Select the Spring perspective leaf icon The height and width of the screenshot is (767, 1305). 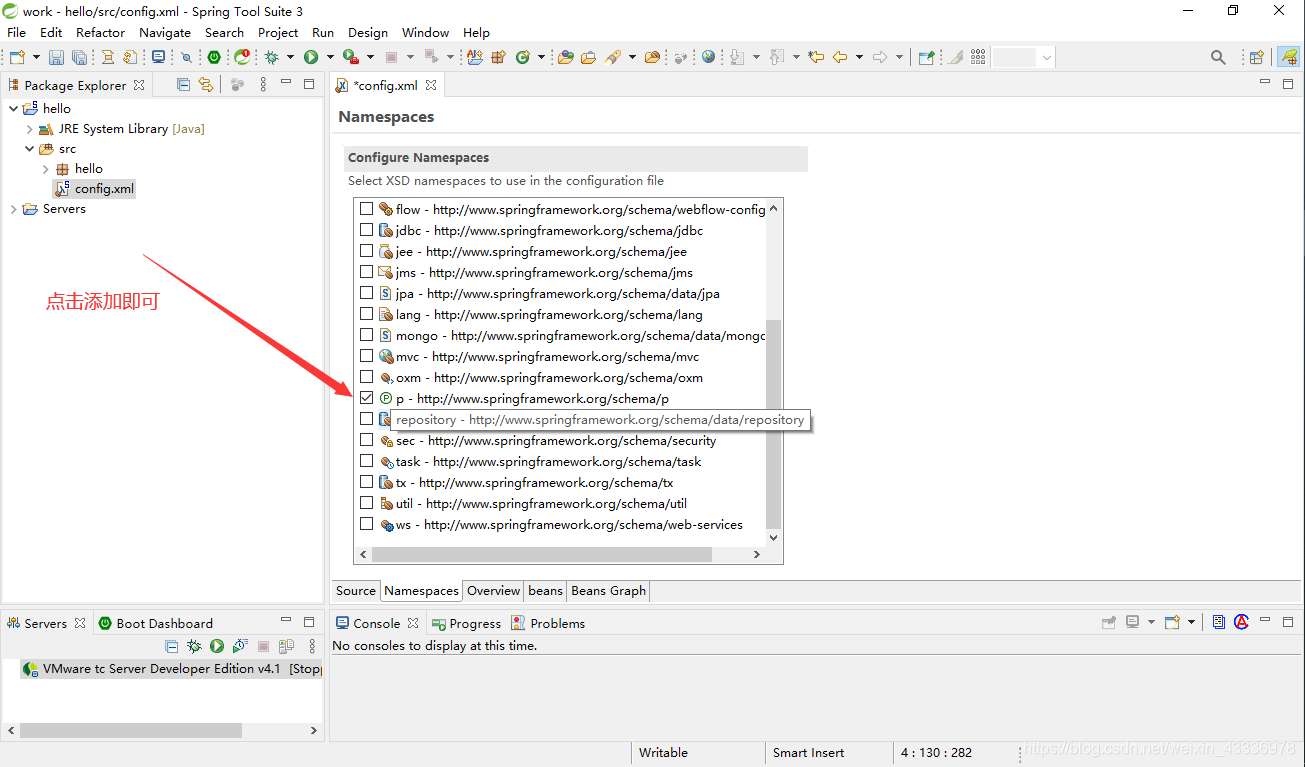(1288, 57)
